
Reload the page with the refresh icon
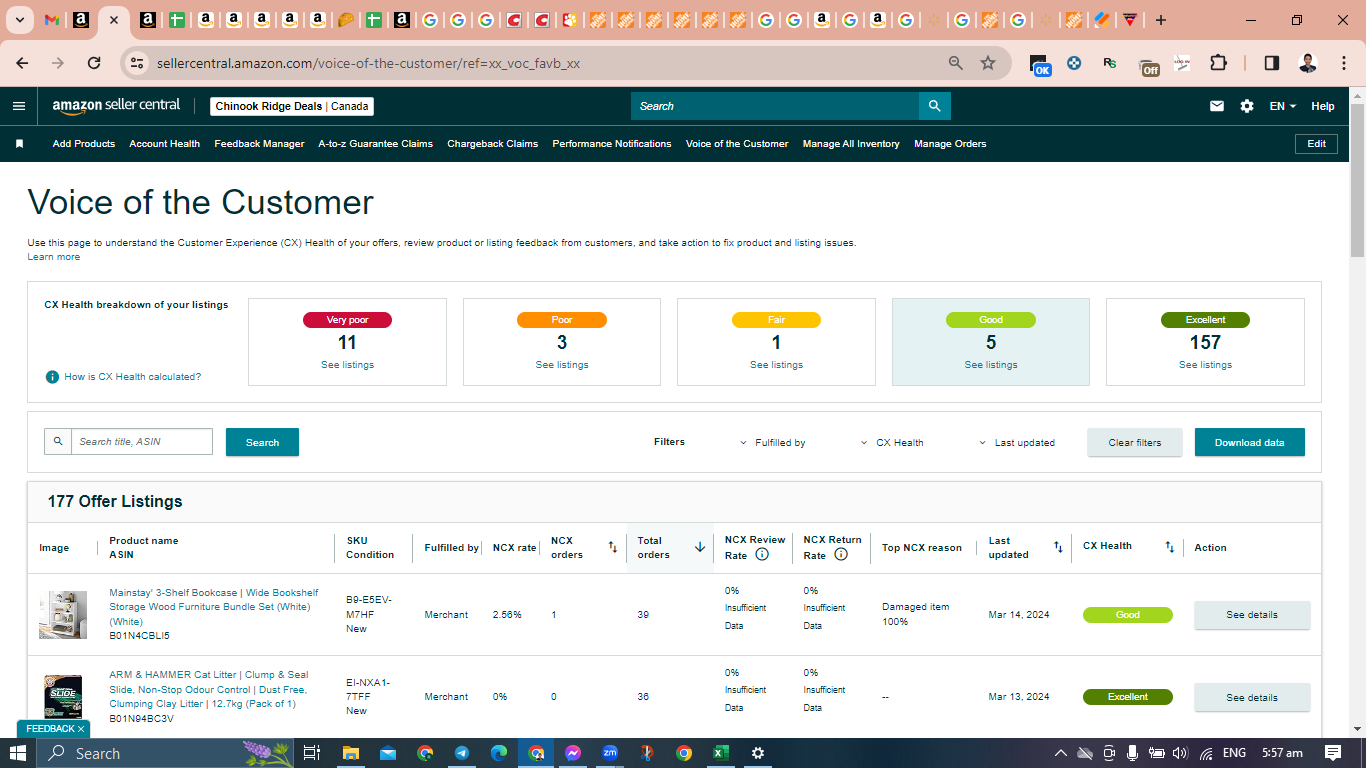[x=94, y=63]
